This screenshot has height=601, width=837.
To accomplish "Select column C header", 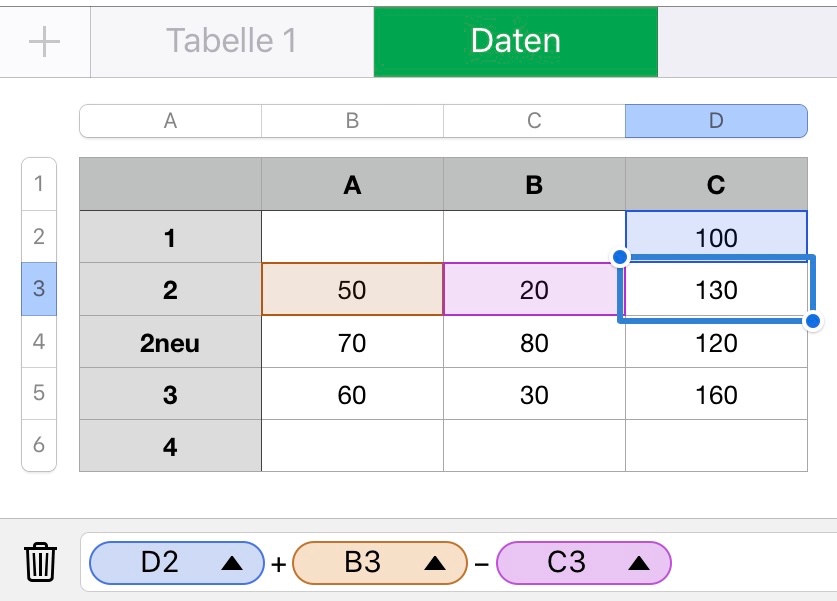I will pyautogui.click(x=534, y=121).
